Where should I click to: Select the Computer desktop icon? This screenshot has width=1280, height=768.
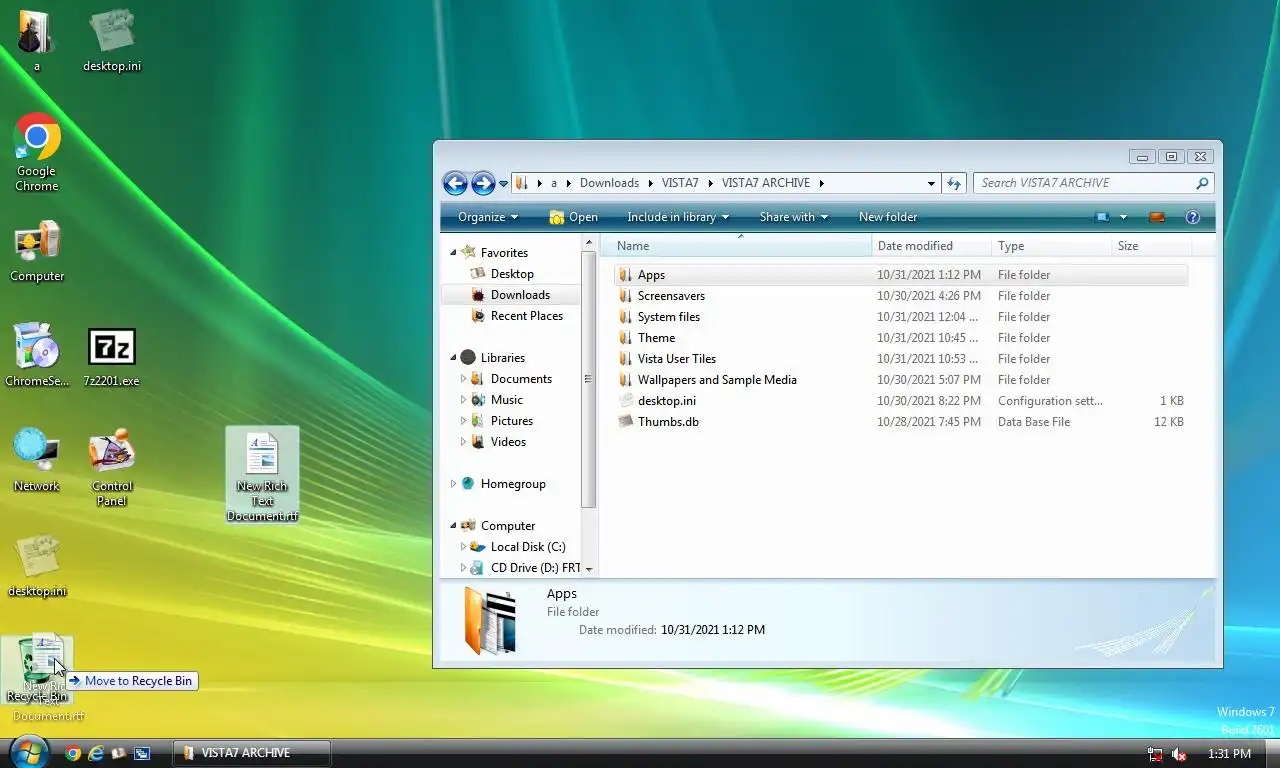37,252
